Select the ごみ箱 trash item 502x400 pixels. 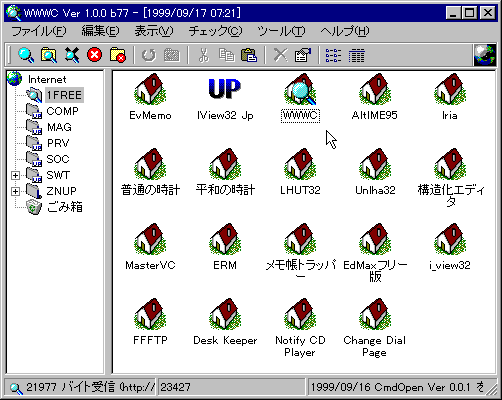65,207
